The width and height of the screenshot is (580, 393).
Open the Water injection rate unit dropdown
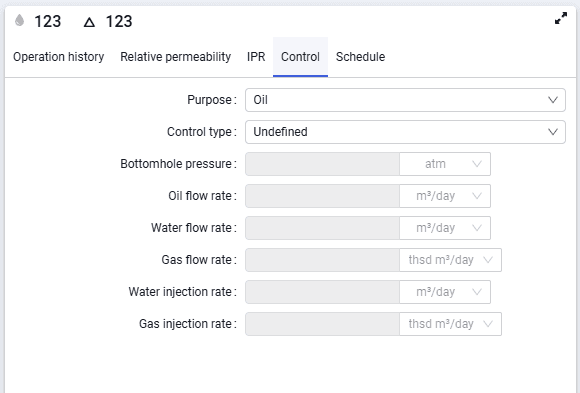(x=445, y=292)
